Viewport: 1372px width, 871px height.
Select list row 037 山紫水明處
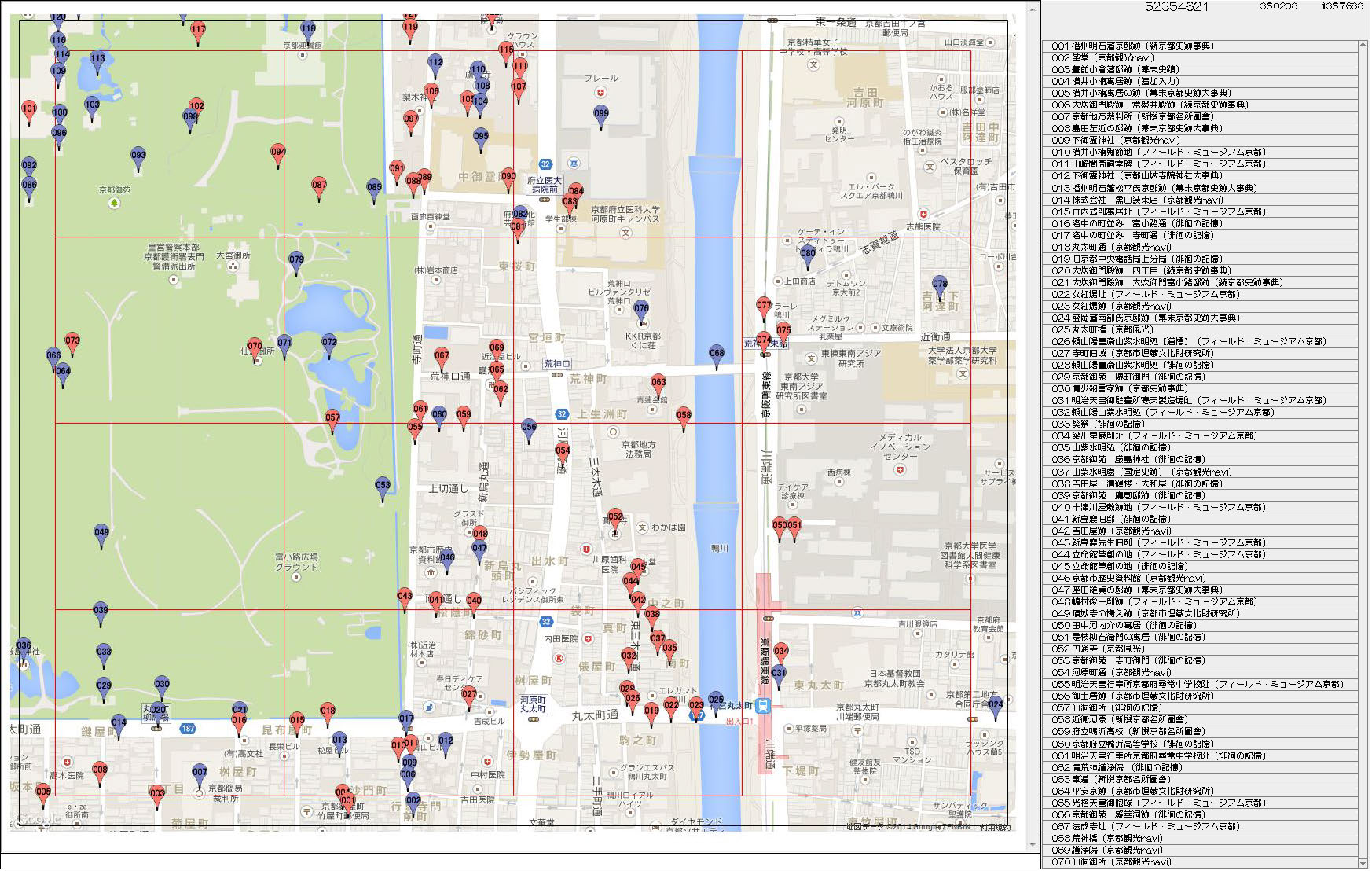click(1201, 472)
